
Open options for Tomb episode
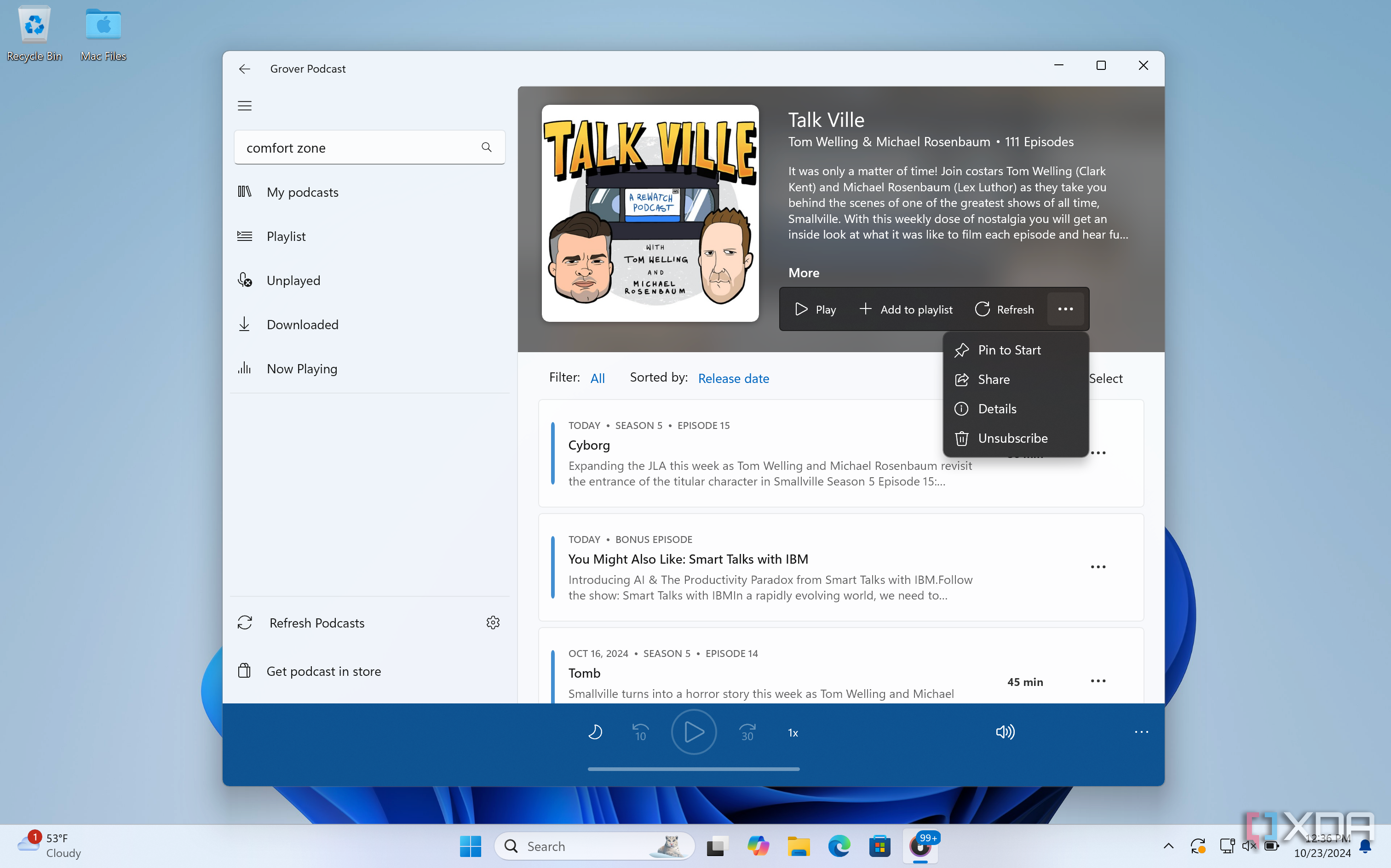tap(1098, 681)
